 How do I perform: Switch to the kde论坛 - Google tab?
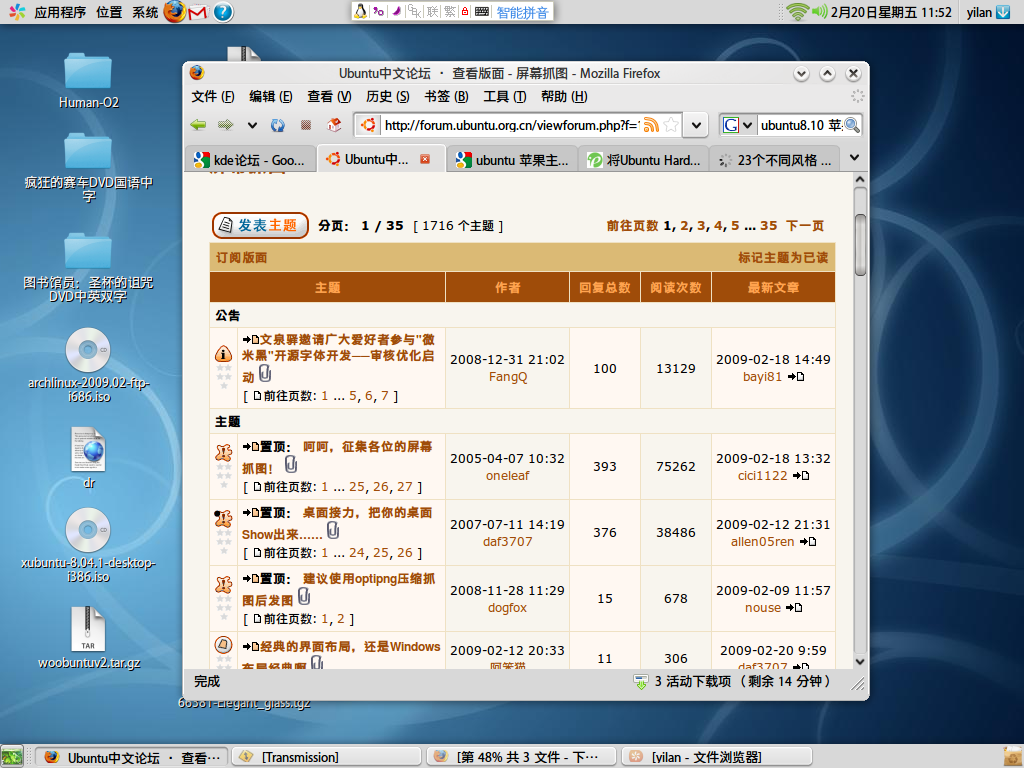click(251, 160)
